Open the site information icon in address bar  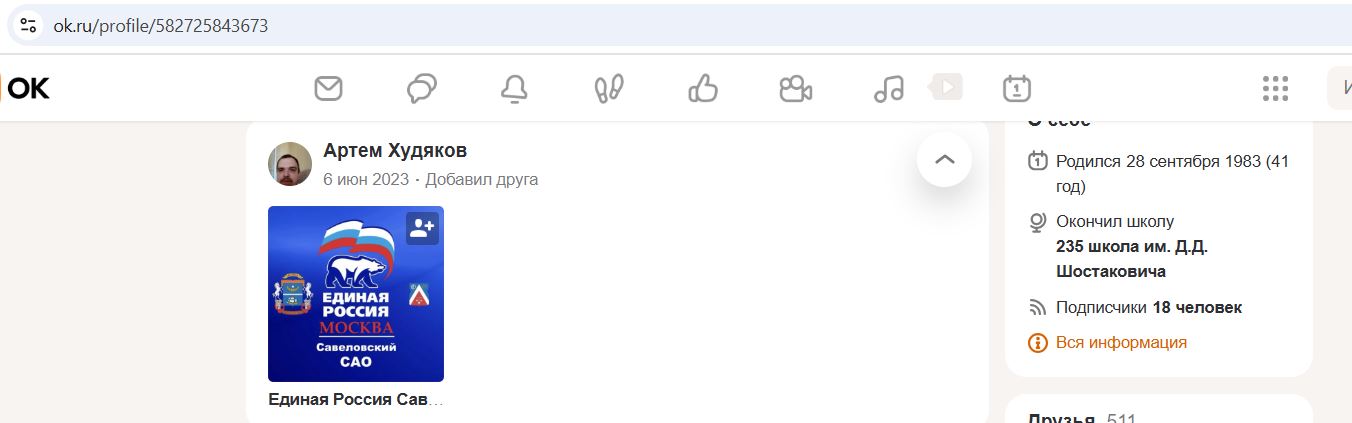click(28, 26)
